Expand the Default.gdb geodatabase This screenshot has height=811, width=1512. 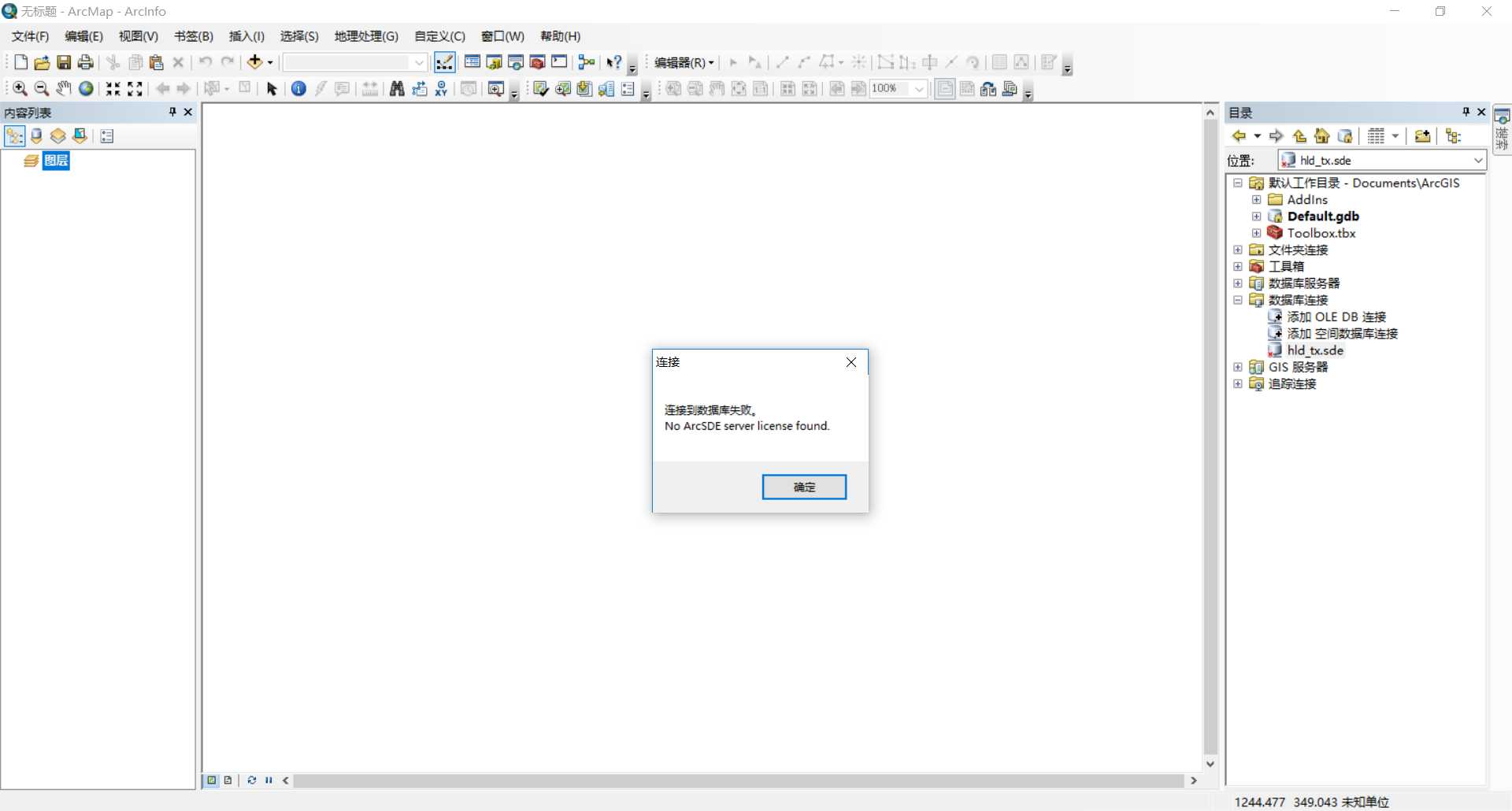click(1257, 217)
